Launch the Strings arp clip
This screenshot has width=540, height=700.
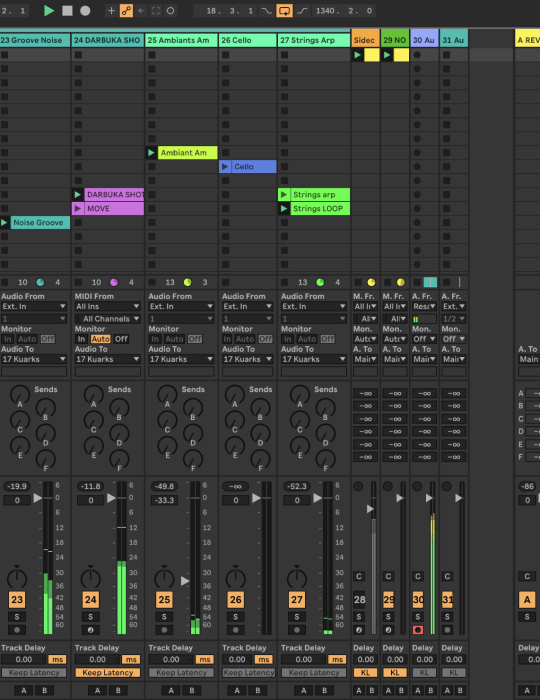pos(284,195)
